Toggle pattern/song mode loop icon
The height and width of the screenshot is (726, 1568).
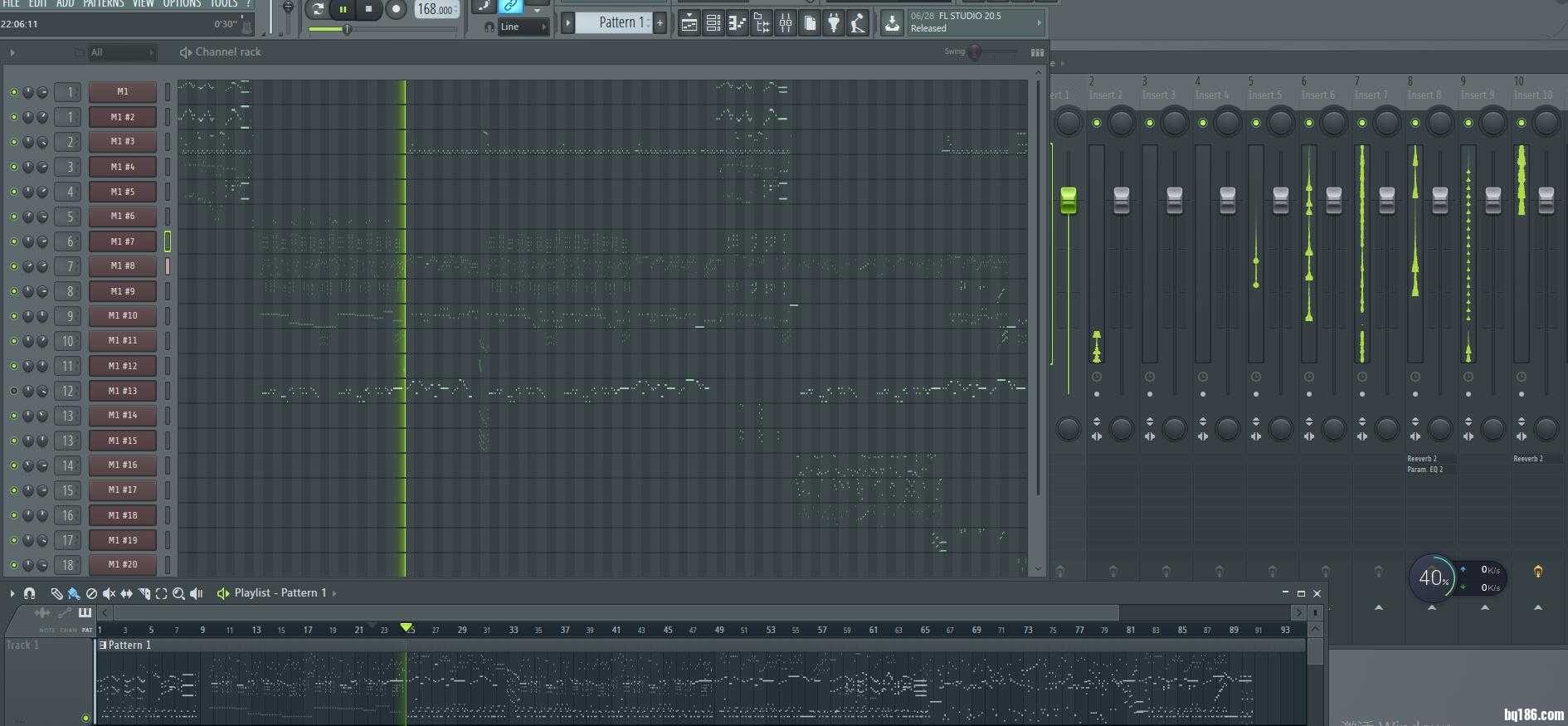(x=317, y=9)
